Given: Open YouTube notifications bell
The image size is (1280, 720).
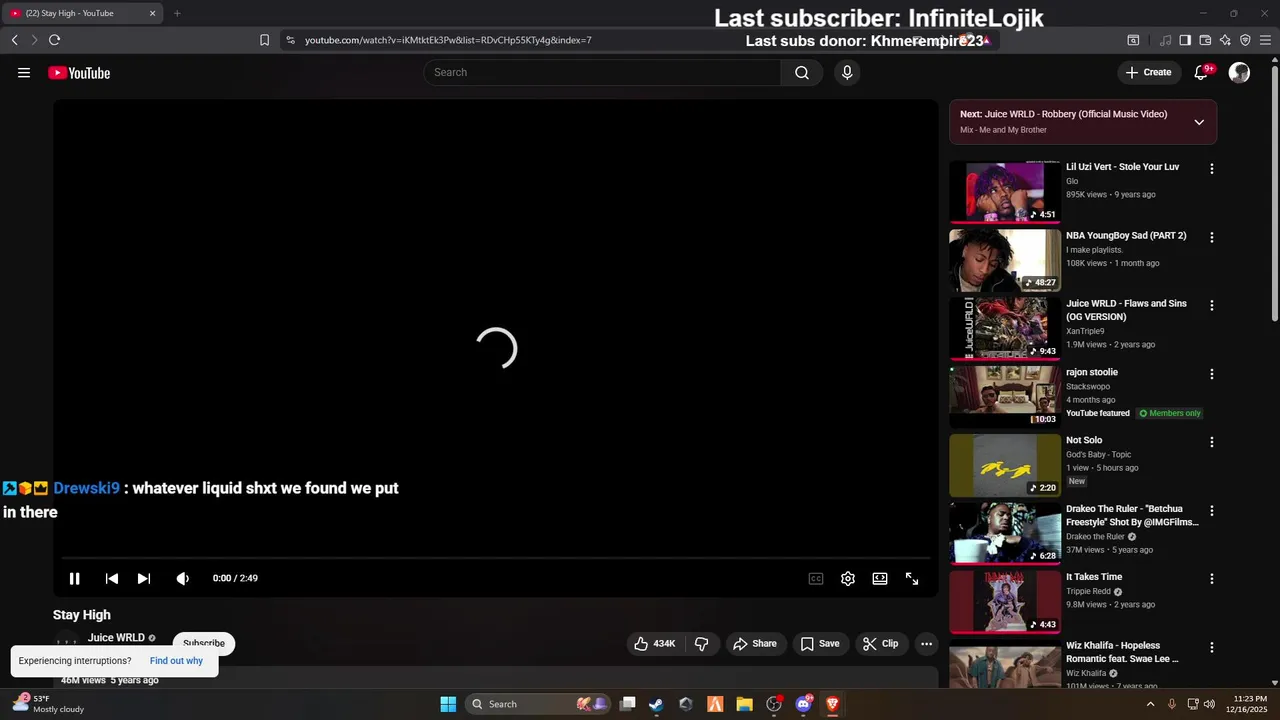Looking at the screenshot, I should 1201,72.
